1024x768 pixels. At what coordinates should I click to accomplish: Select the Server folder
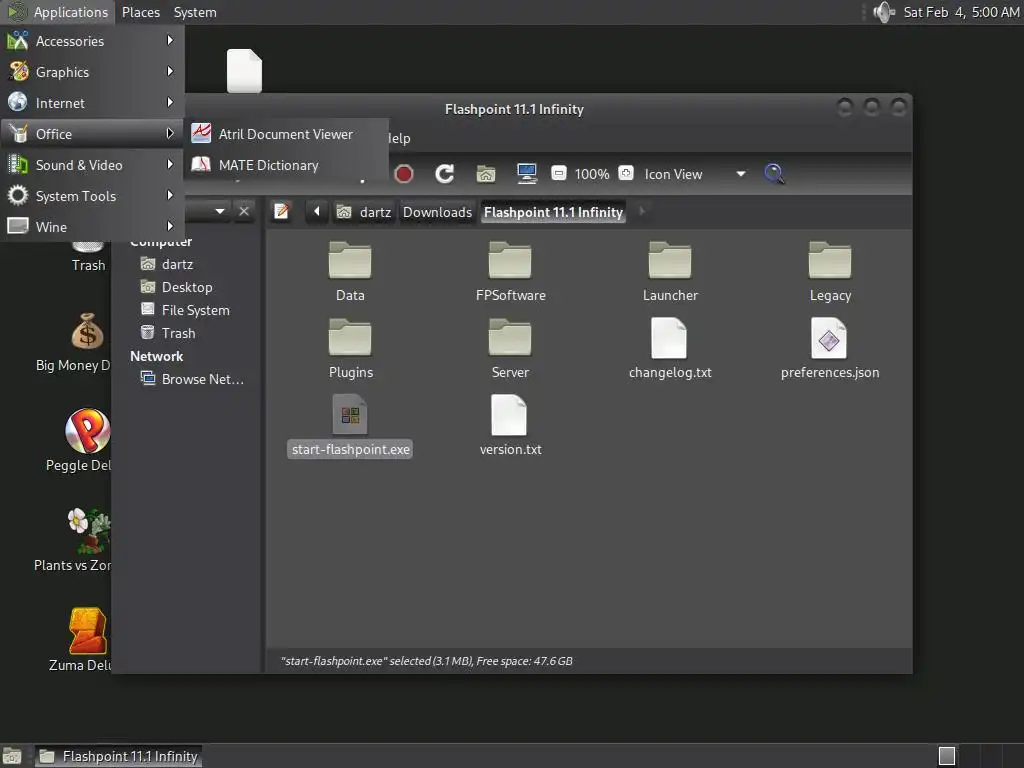coord(510,349)
